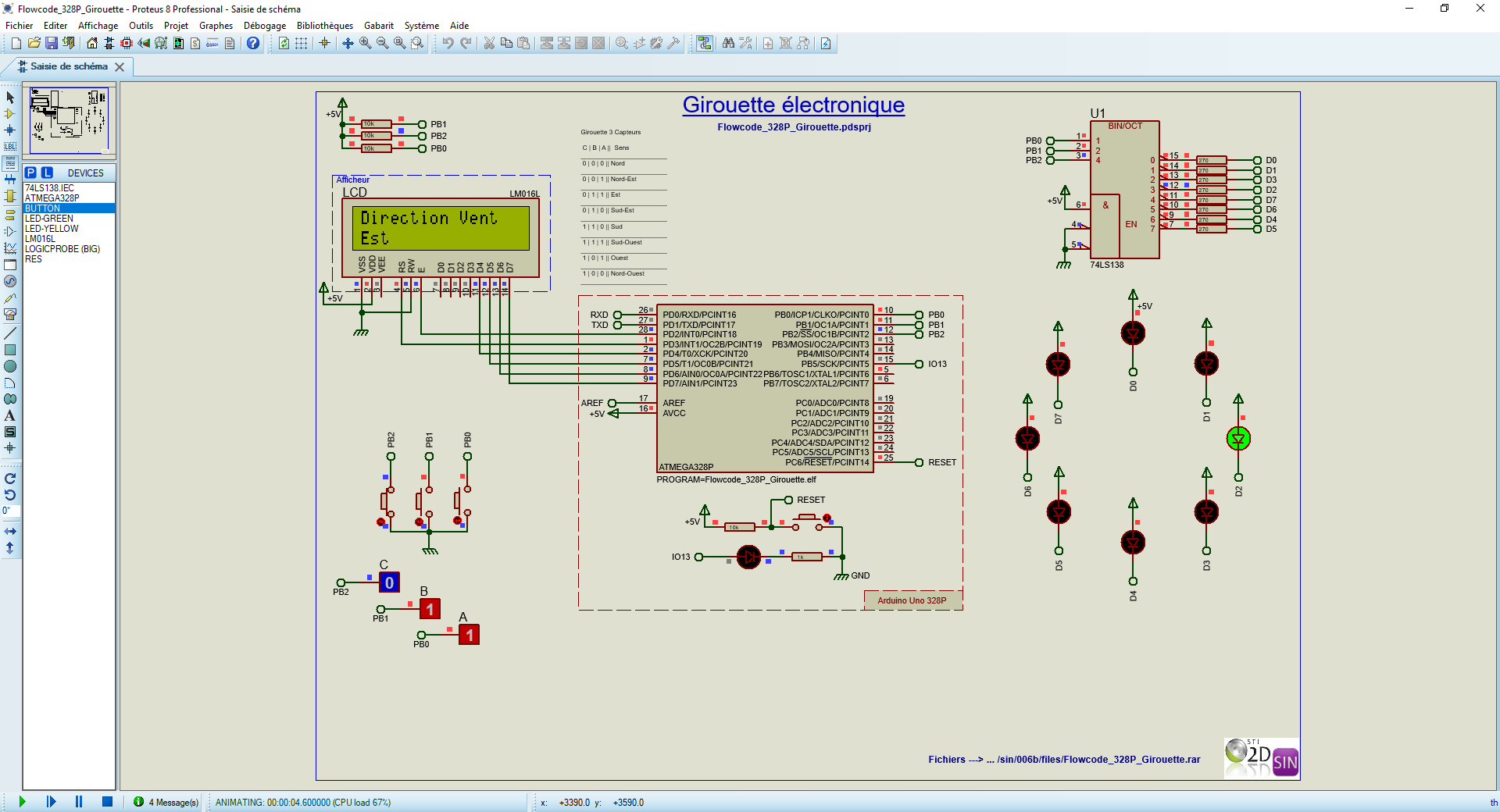
Task: Toggle the latch on RESET button
Action: tap(827, 518)
